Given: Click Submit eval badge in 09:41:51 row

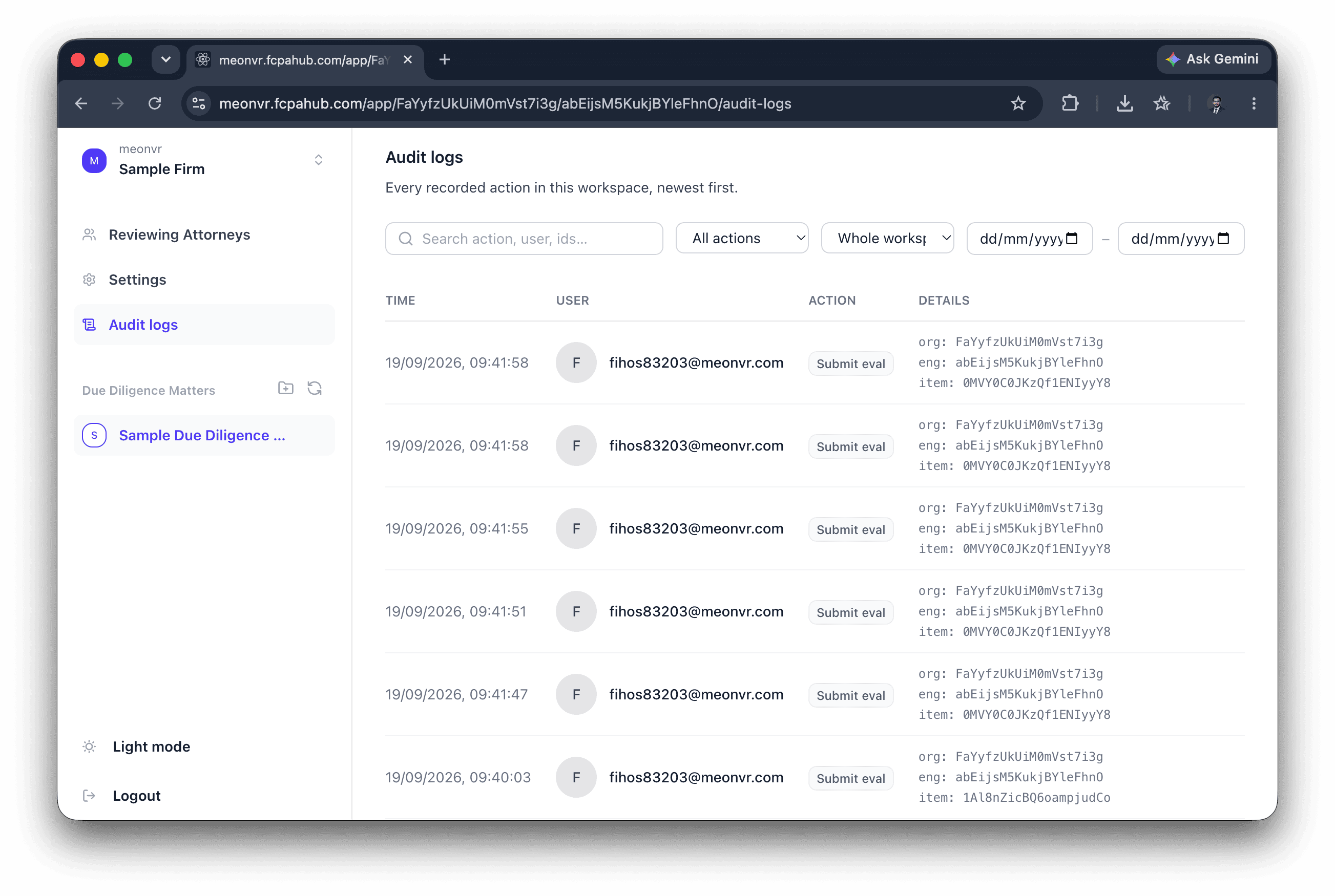Looking at the screenshot, I should coord(851,612).
